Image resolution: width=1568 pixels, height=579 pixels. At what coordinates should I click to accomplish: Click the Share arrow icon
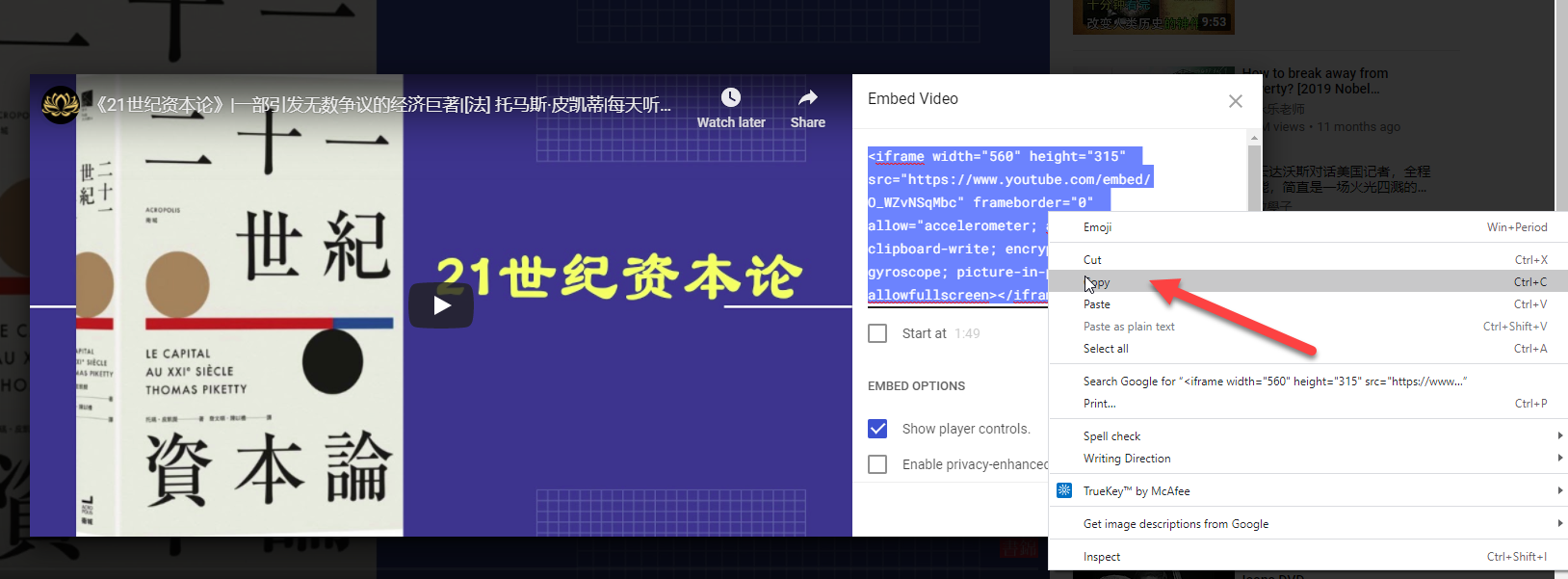pos(808,97)
